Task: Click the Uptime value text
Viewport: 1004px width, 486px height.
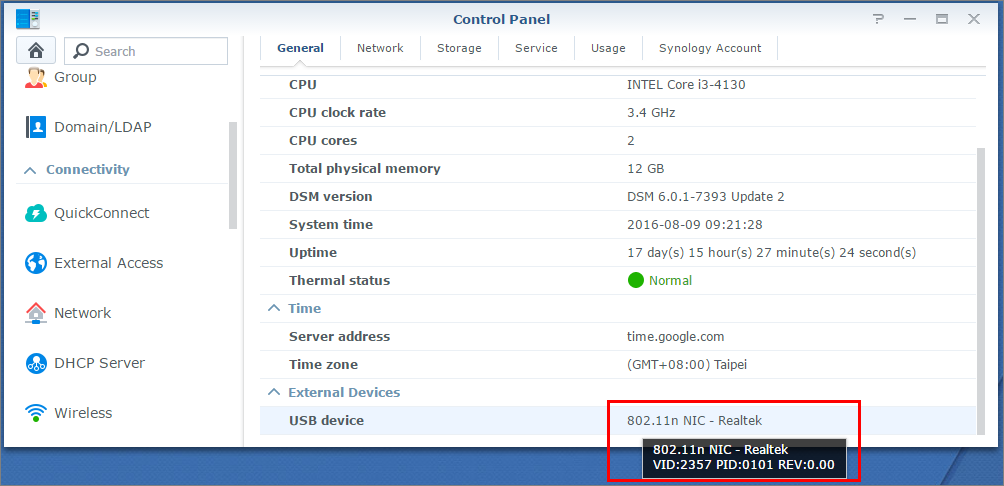Action: point(772,252)
